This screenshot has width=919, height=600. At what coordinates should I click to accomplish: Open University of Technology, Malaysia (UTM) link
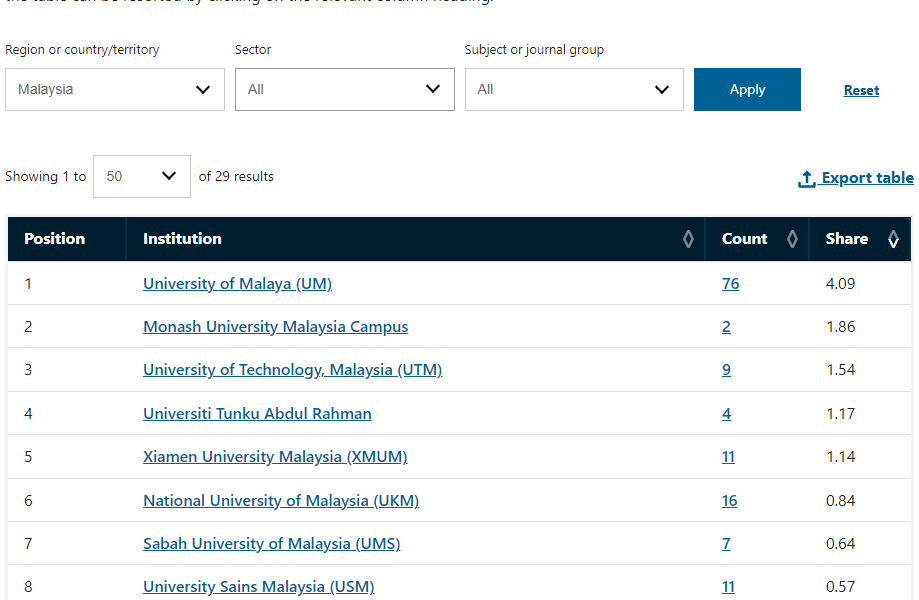292,370
